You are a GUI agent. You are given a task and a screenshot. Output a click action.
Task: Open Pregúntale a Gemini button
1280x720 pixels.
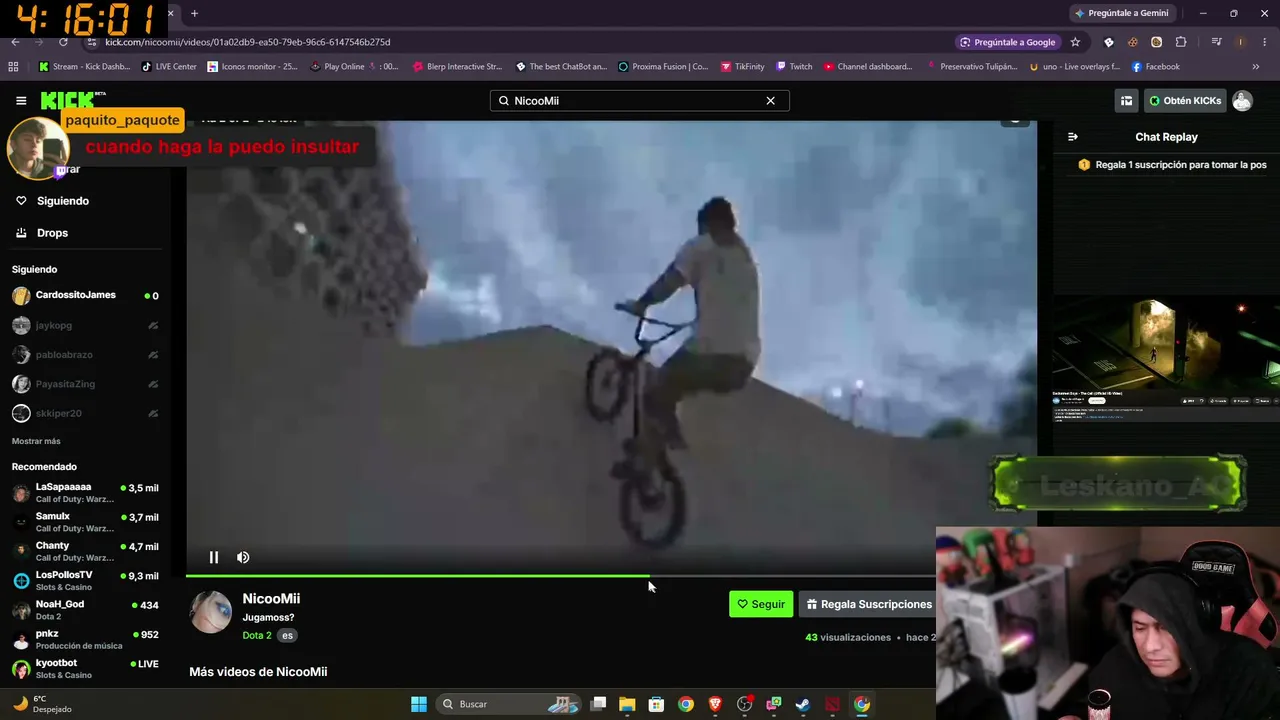coord(1121,13)
